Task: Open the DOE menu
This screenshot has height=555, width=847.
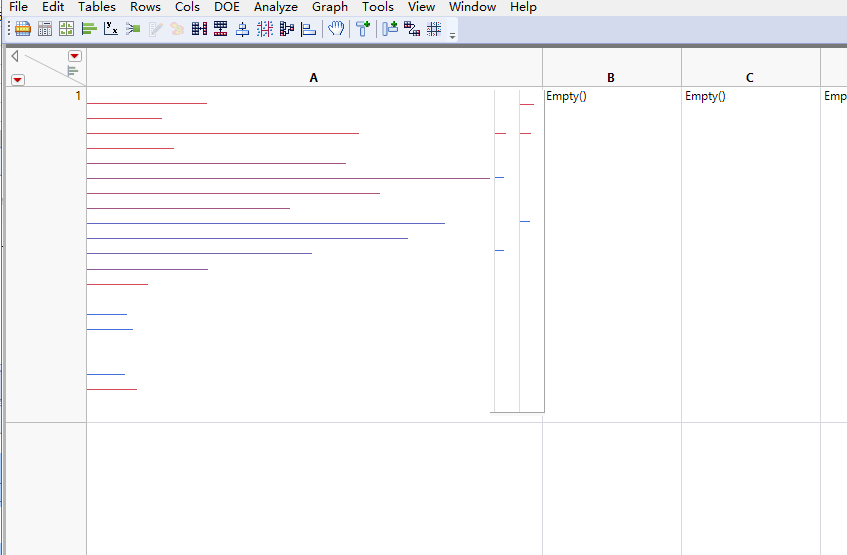Action: (227, 7)
